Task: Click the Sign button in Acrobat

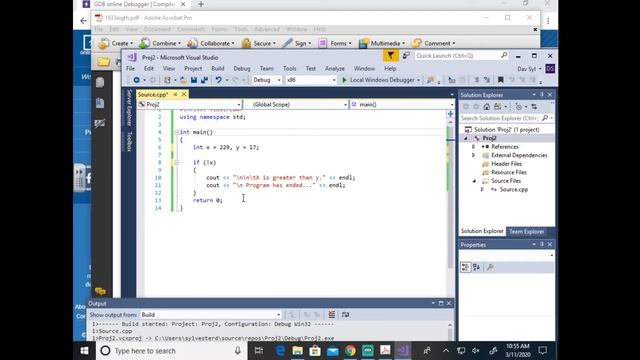Action: coord(297,43)
